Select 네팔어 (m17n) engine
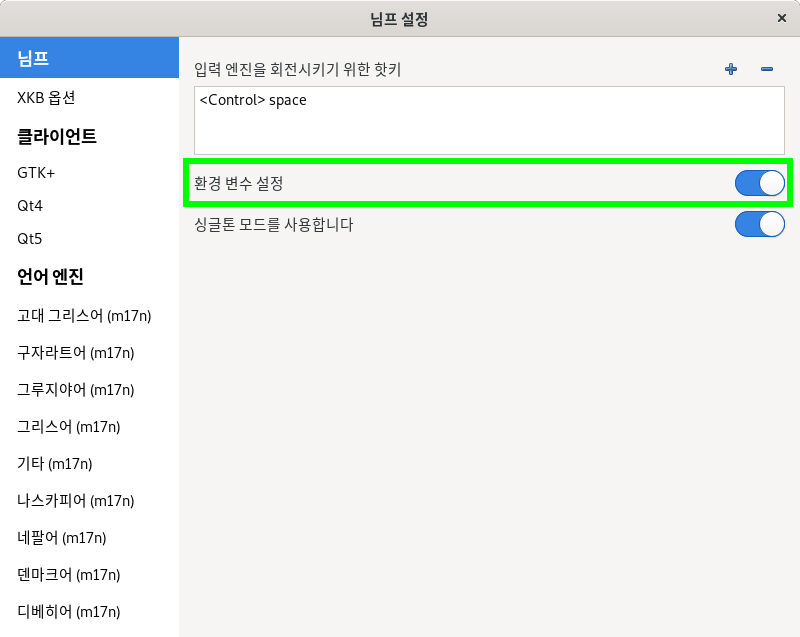Screen dimensions: 800x637 point(89,538)
